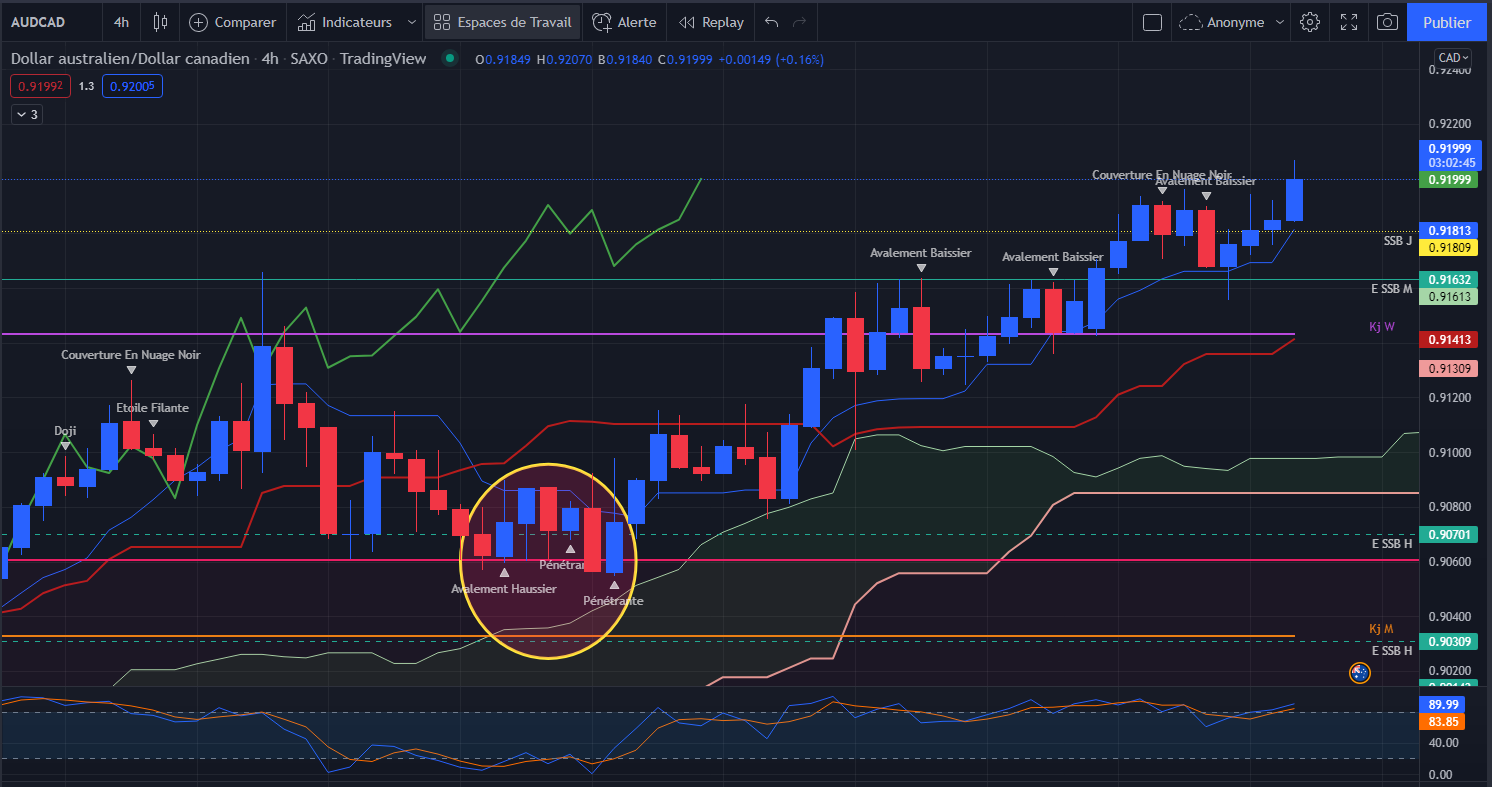Click the green market status dot
The image size is (1492, 787).
click(450, 58)
